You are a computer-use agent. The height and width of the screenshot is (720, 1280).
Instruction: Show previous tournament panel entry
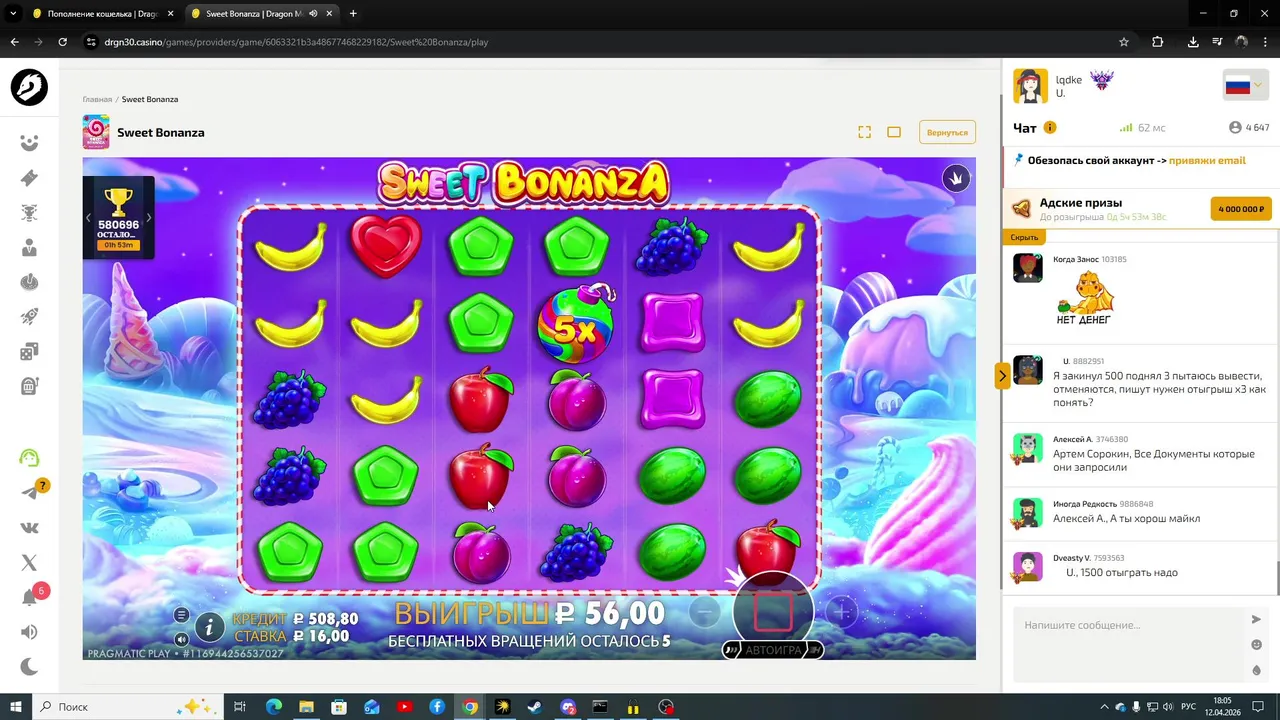click(x=88, y=218)
